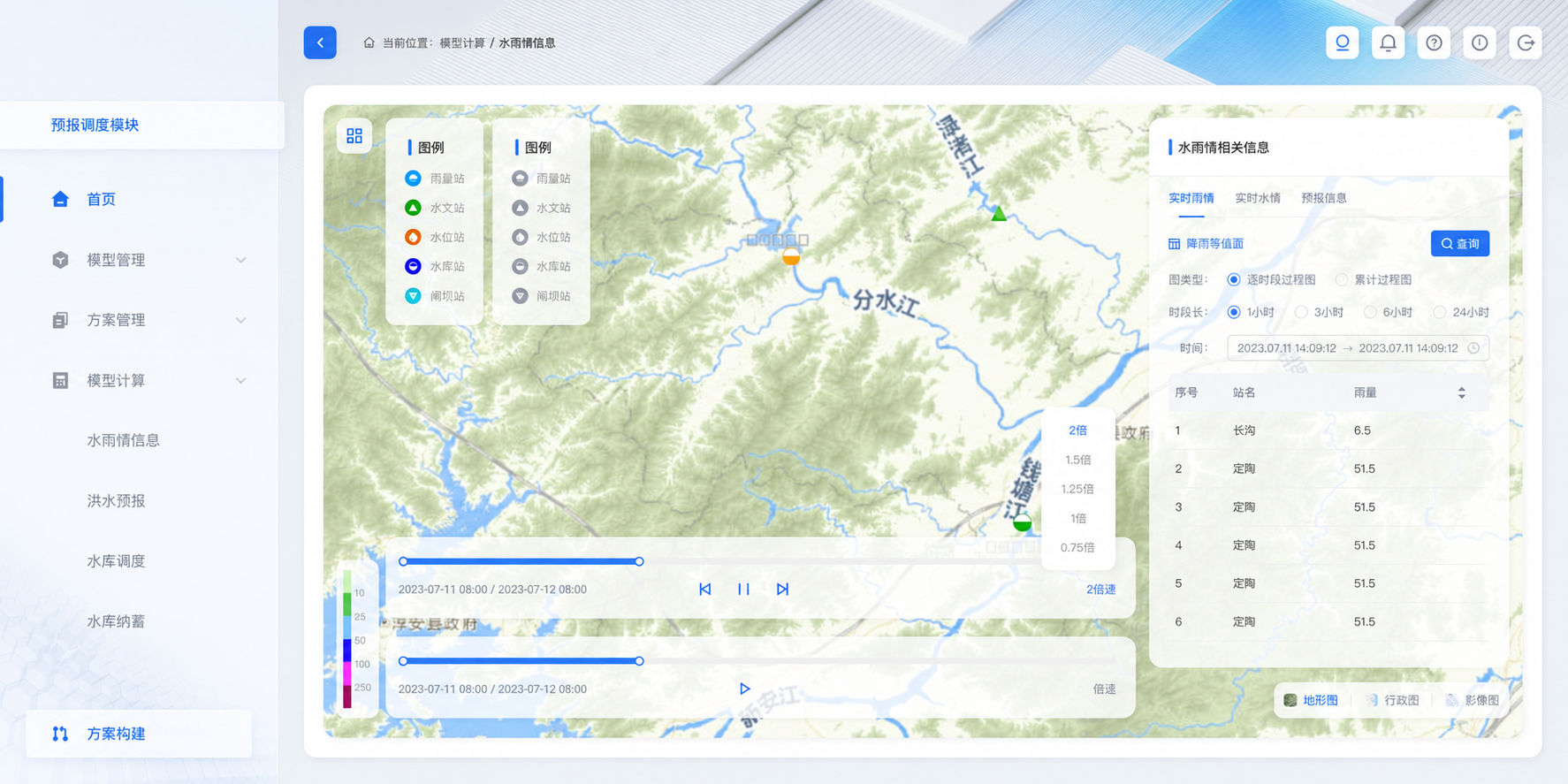Click the 查询 search button

(x=1459, y=243)
